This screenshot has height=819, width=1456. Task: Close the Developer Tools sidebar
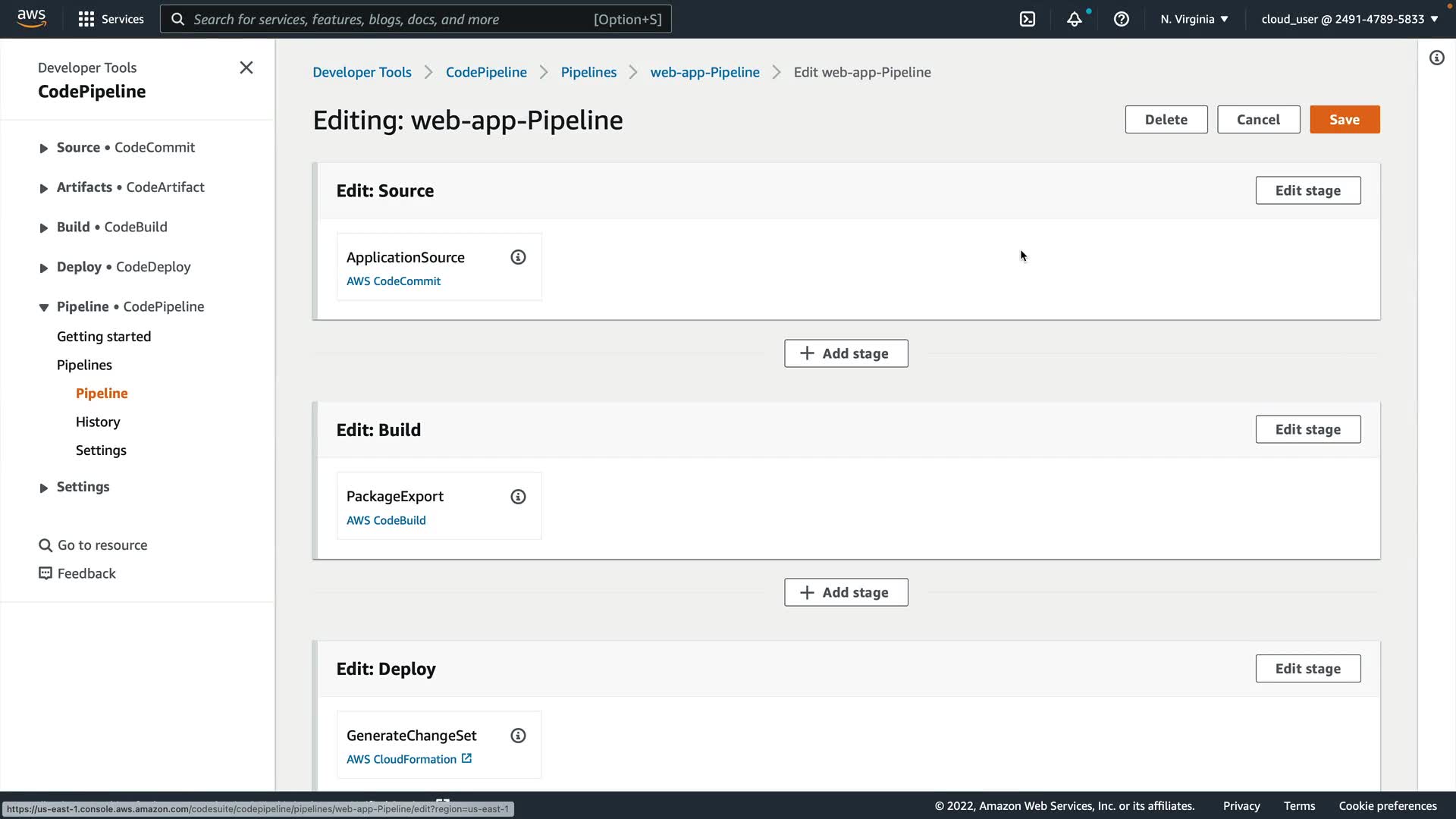[x=246, y=67]
